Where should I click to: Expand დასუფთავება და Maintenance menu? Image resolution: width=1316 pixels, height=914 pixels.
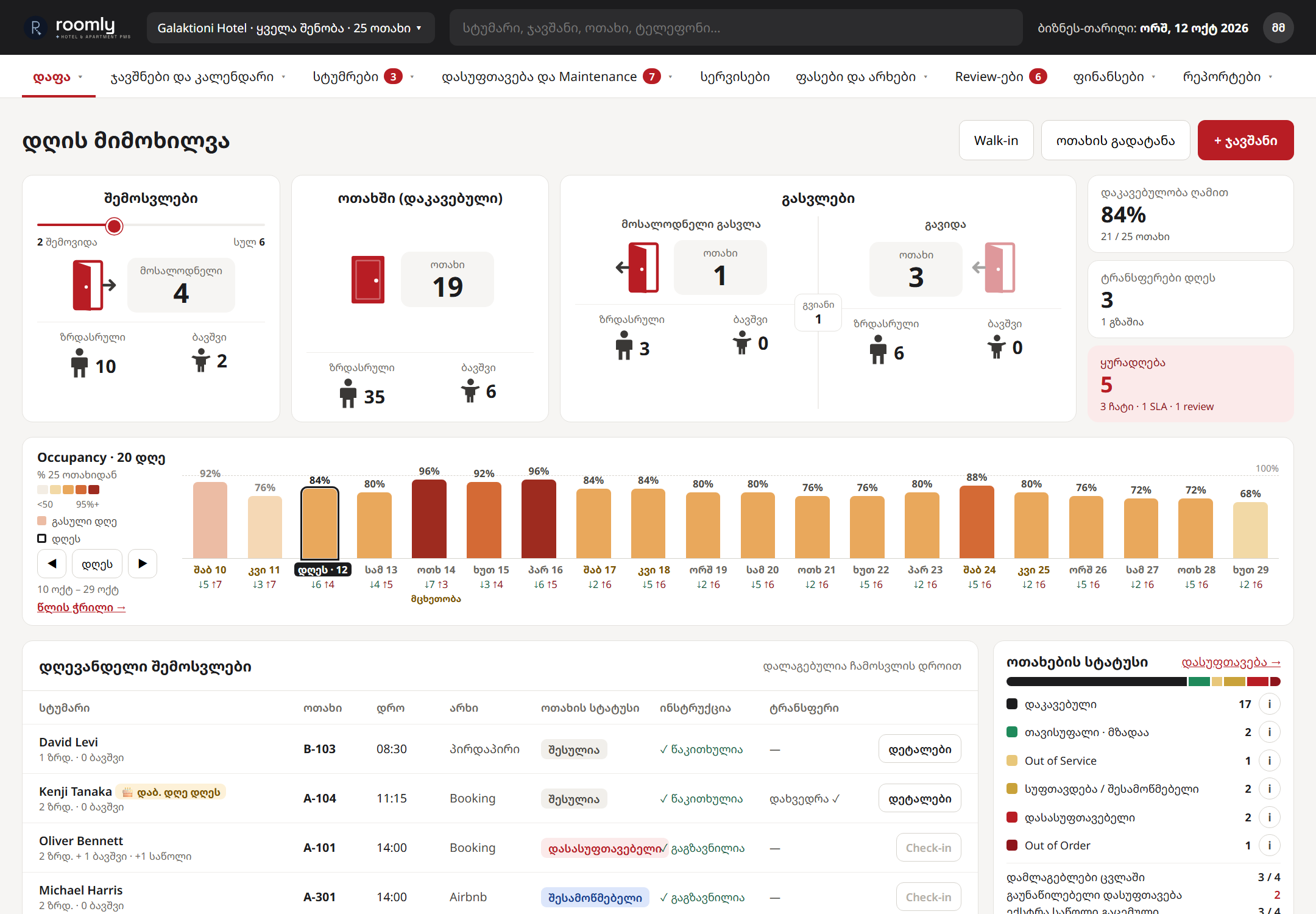pos(557,77)
